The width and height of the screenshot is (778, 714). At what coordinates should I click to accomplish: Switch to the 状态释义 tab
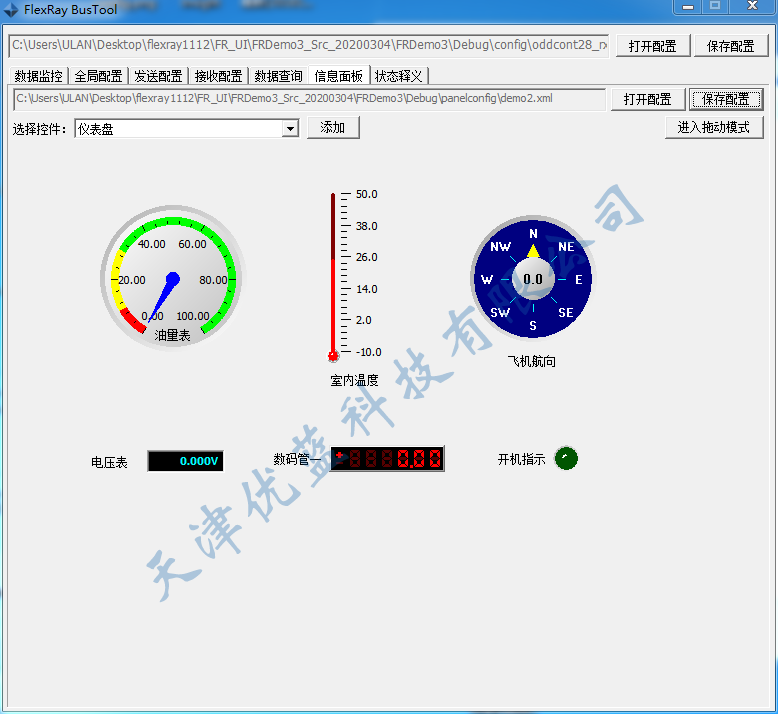398,76
